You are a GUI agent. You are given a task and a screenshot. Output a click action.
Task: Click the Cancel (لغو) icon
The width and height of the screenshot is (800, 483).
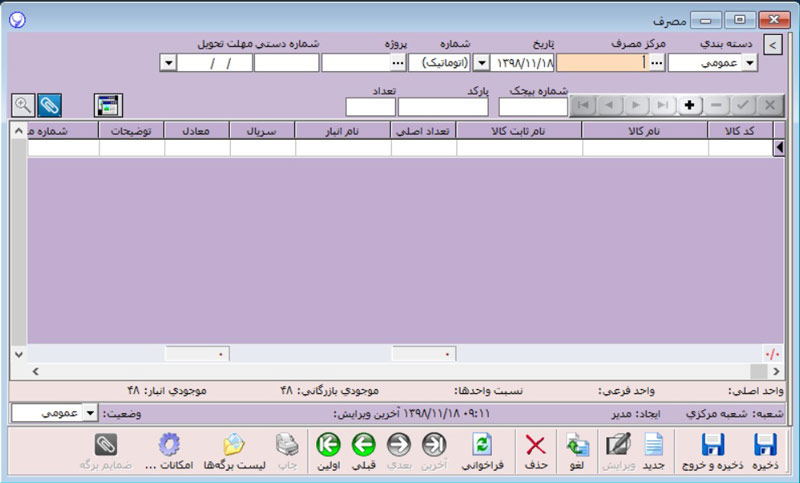577,451
